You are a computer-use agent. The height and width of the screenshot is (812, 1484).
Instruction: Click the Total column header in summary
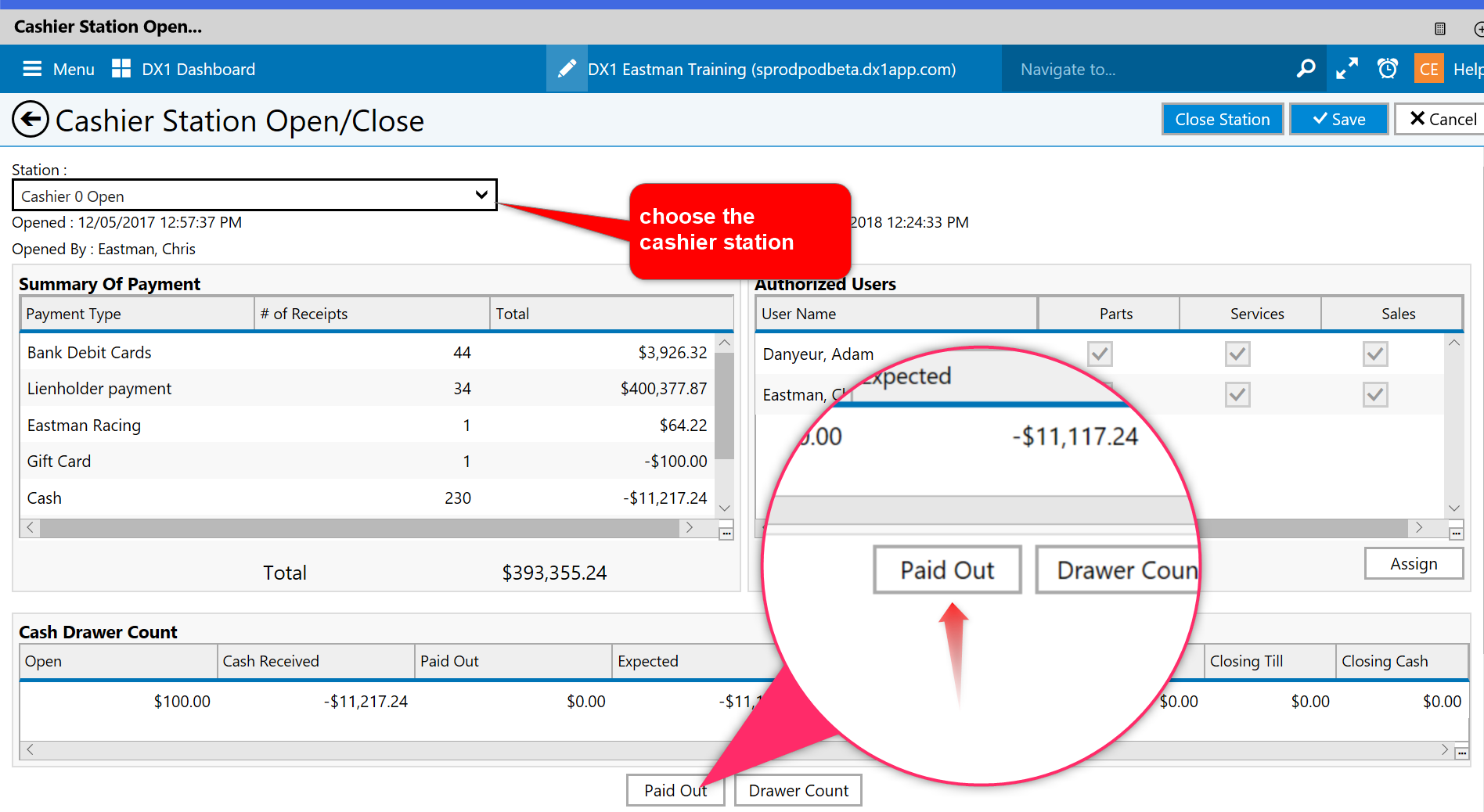(612, 314)
